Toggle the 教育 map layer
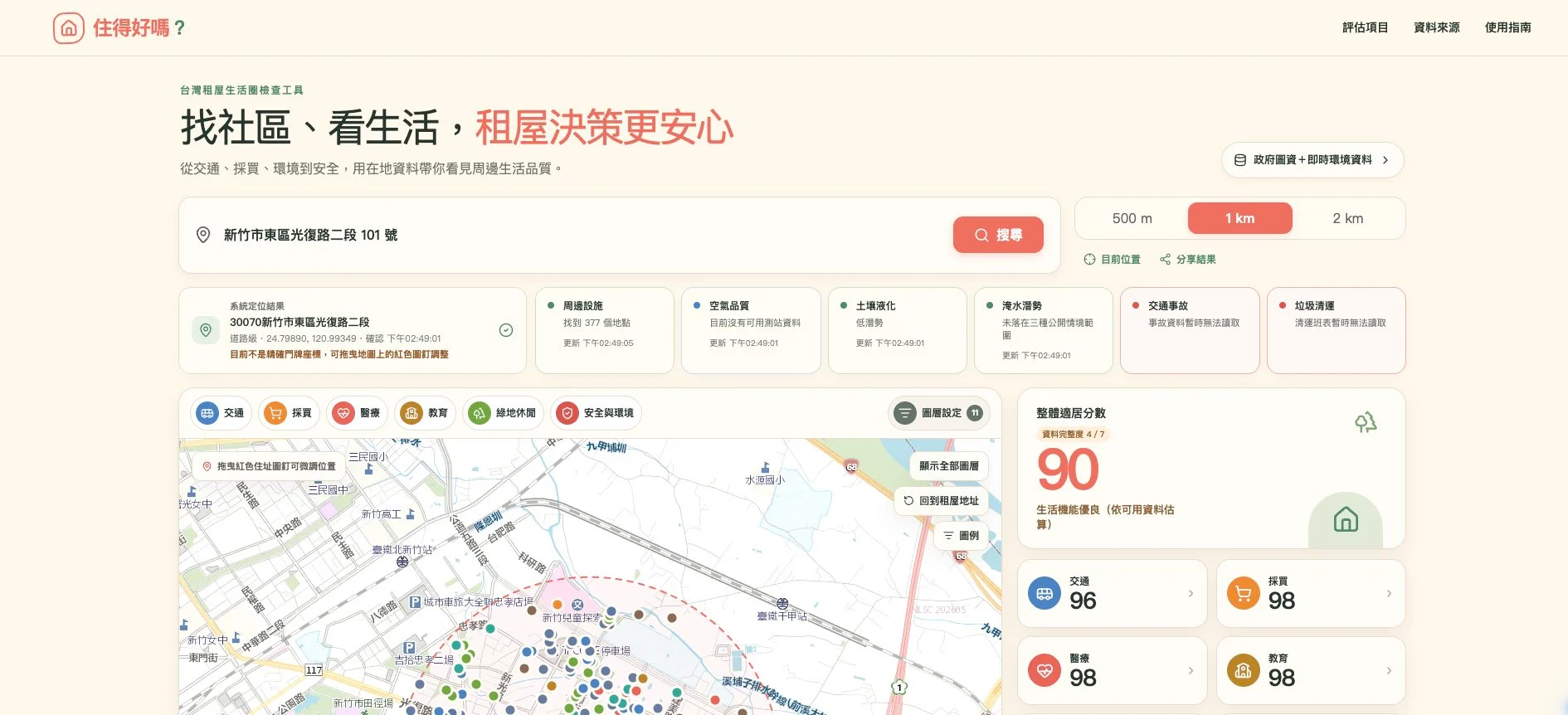Viewport: 1568px width, 715px height. 424,413
